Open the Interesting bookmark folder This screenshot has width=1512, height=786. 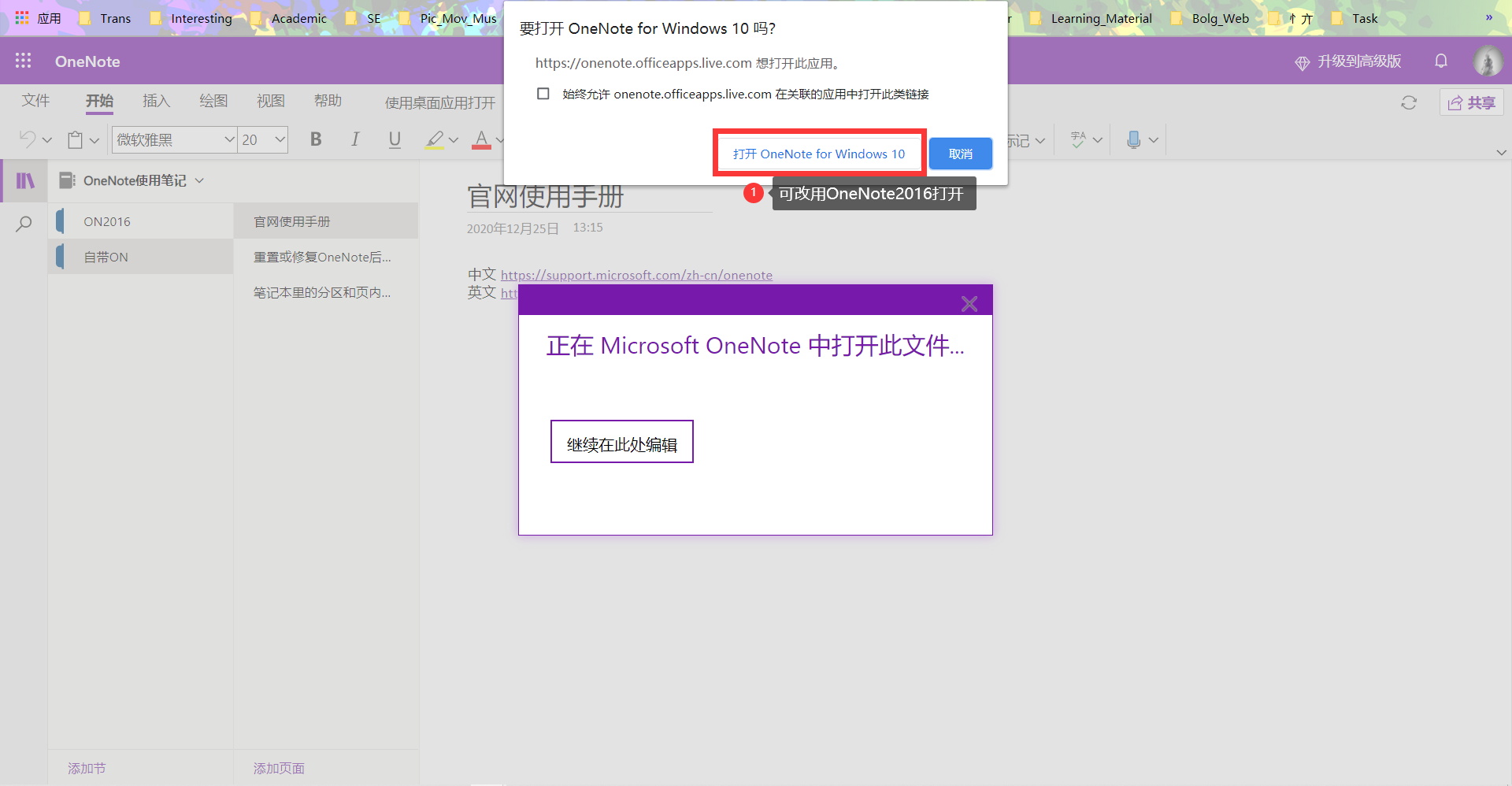[x=191, y=18]
